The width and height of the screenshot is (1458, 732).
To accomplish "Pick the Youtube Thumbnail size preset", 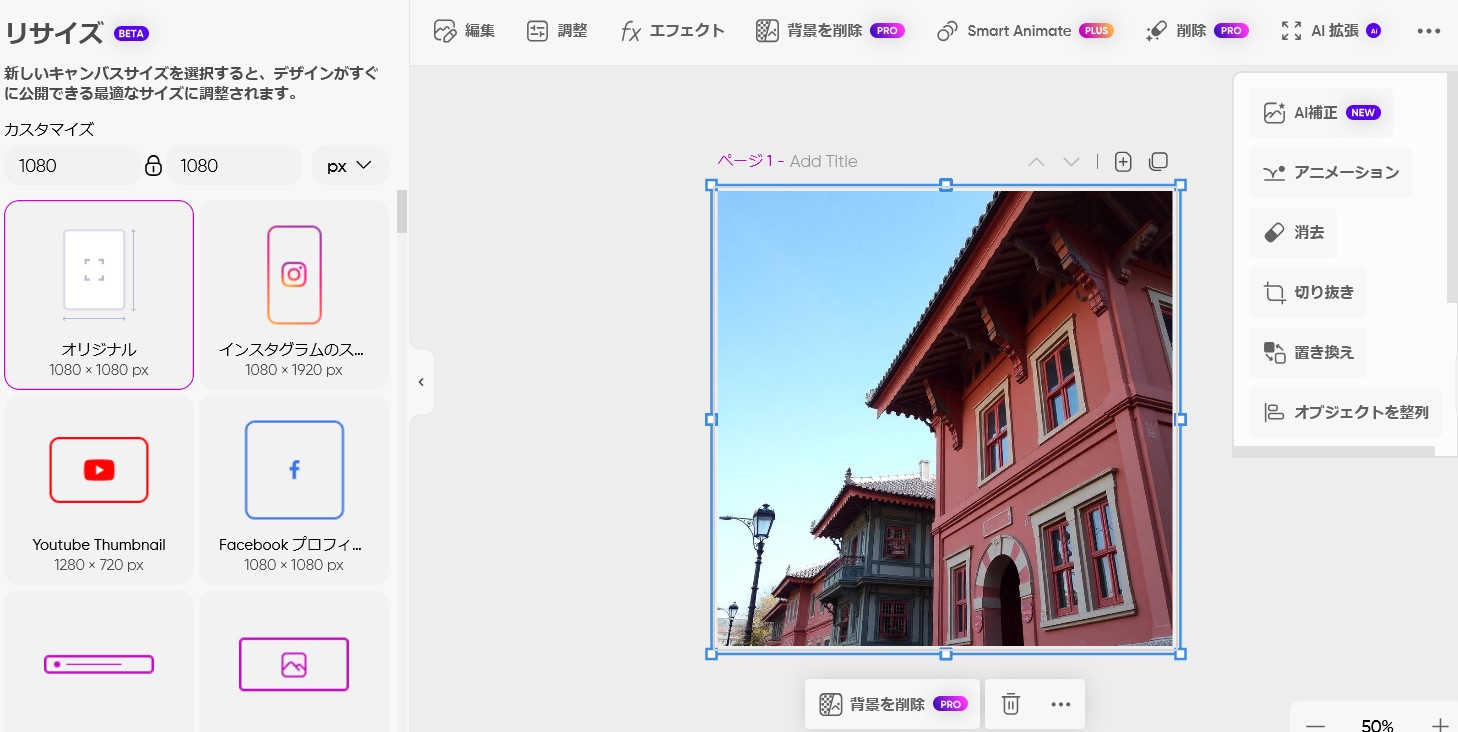I will coord(99,490).
